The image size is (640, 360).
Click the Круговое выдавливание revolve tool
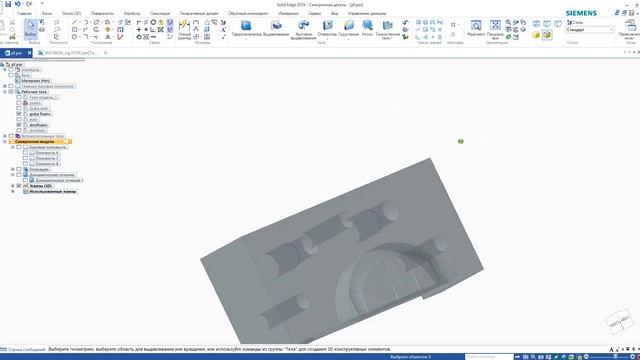(303, 29)
